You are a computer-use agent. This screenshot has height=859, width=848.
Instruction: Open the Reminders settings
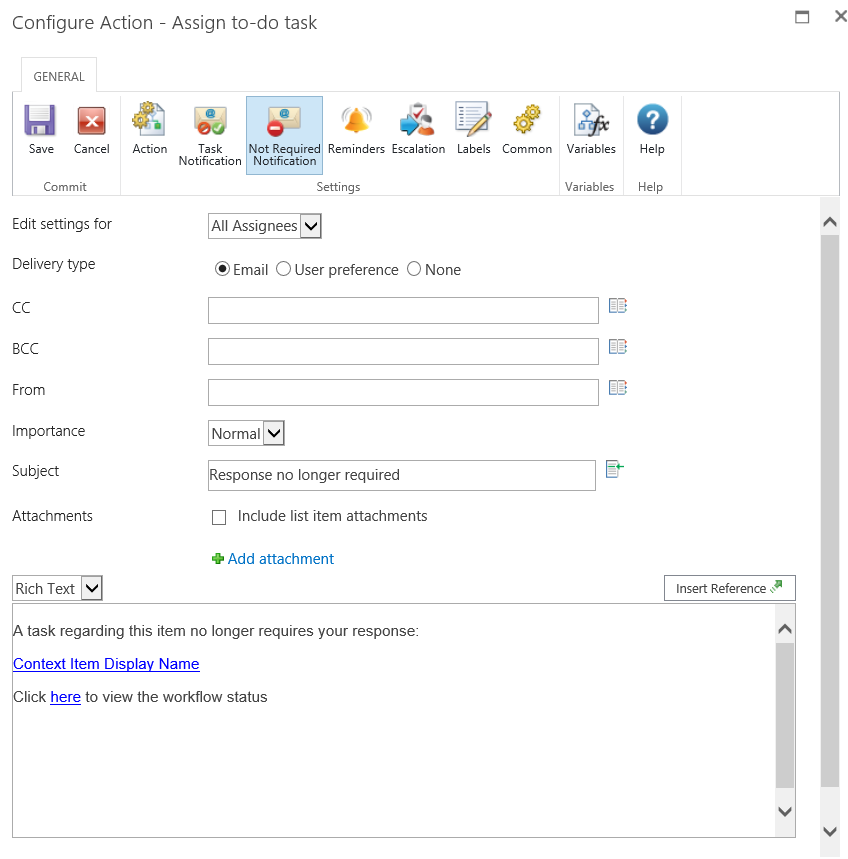(x=356, y=130)
